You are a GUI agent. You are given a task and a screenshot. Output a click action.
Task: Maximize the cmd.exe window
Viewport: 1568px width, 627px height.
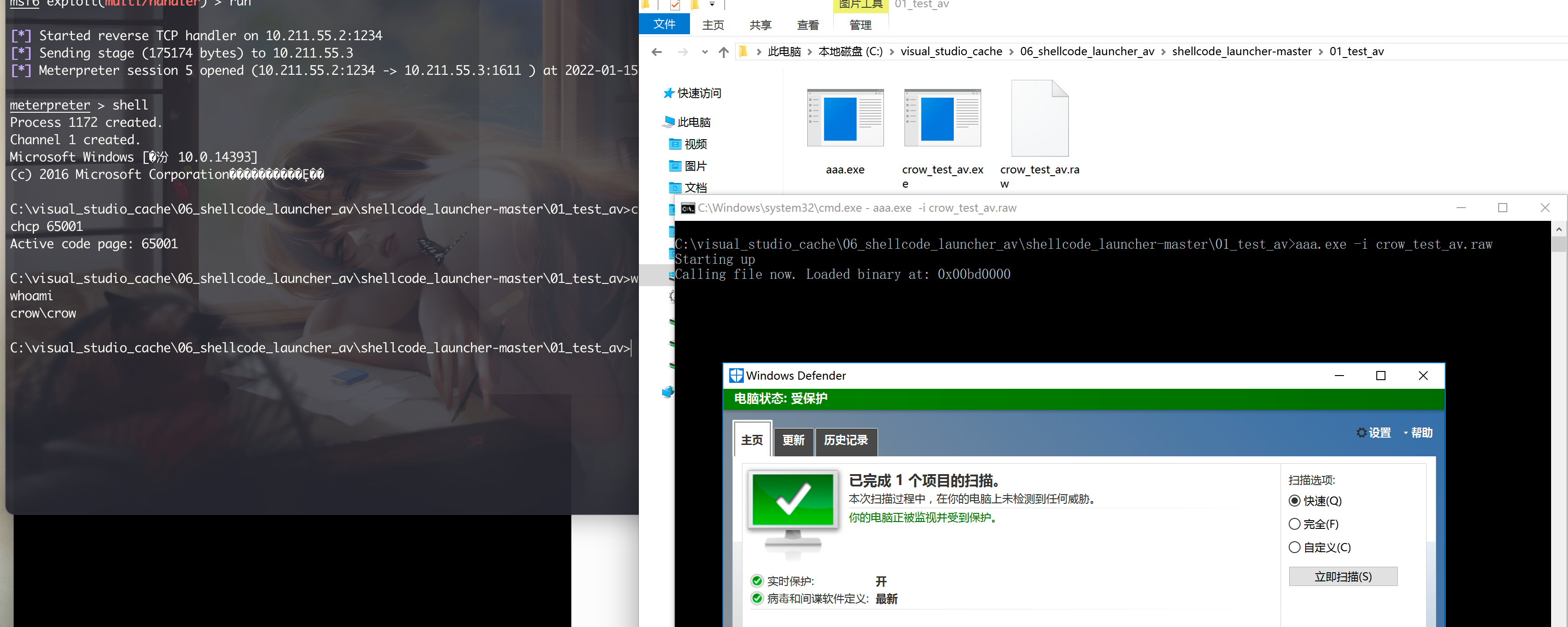1502,208
